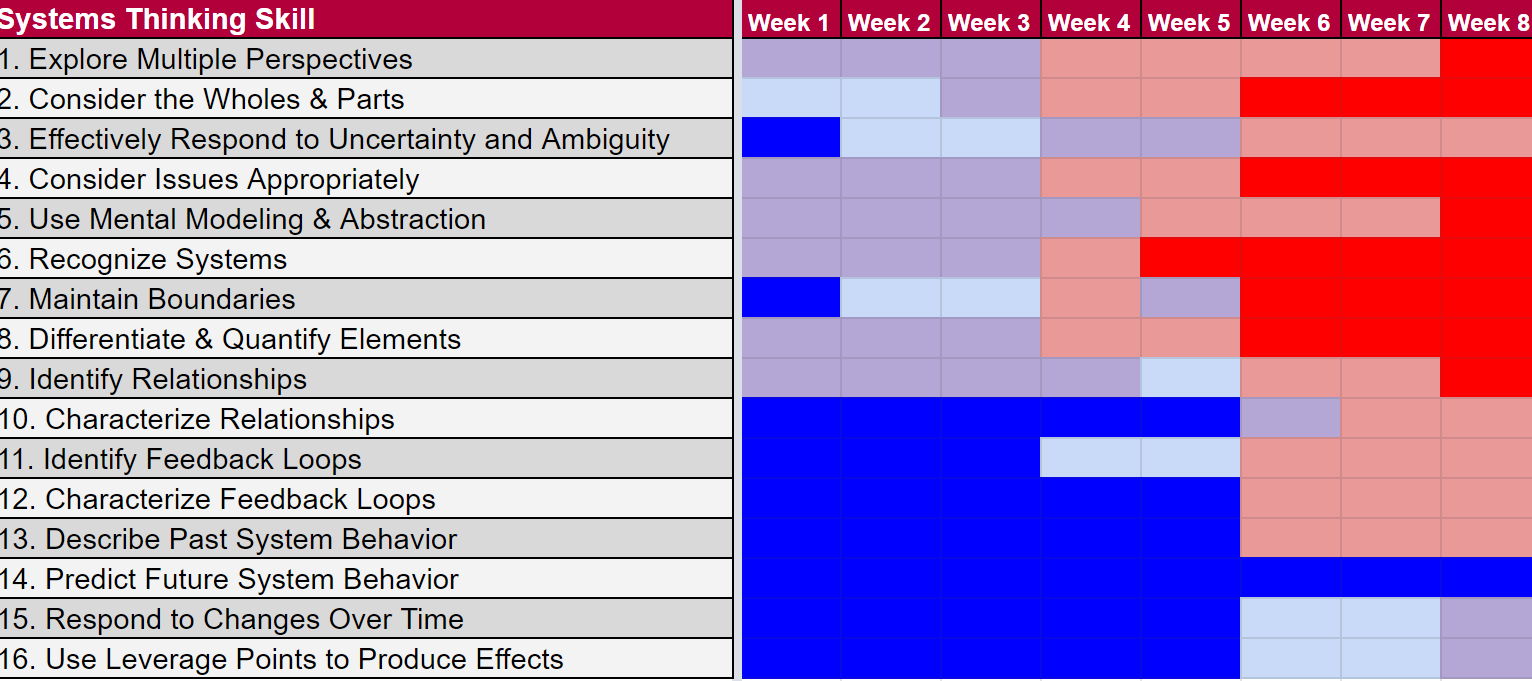Click the red Week 8 cell for Explore Multiple Perspectives

tap(1486, 59)
